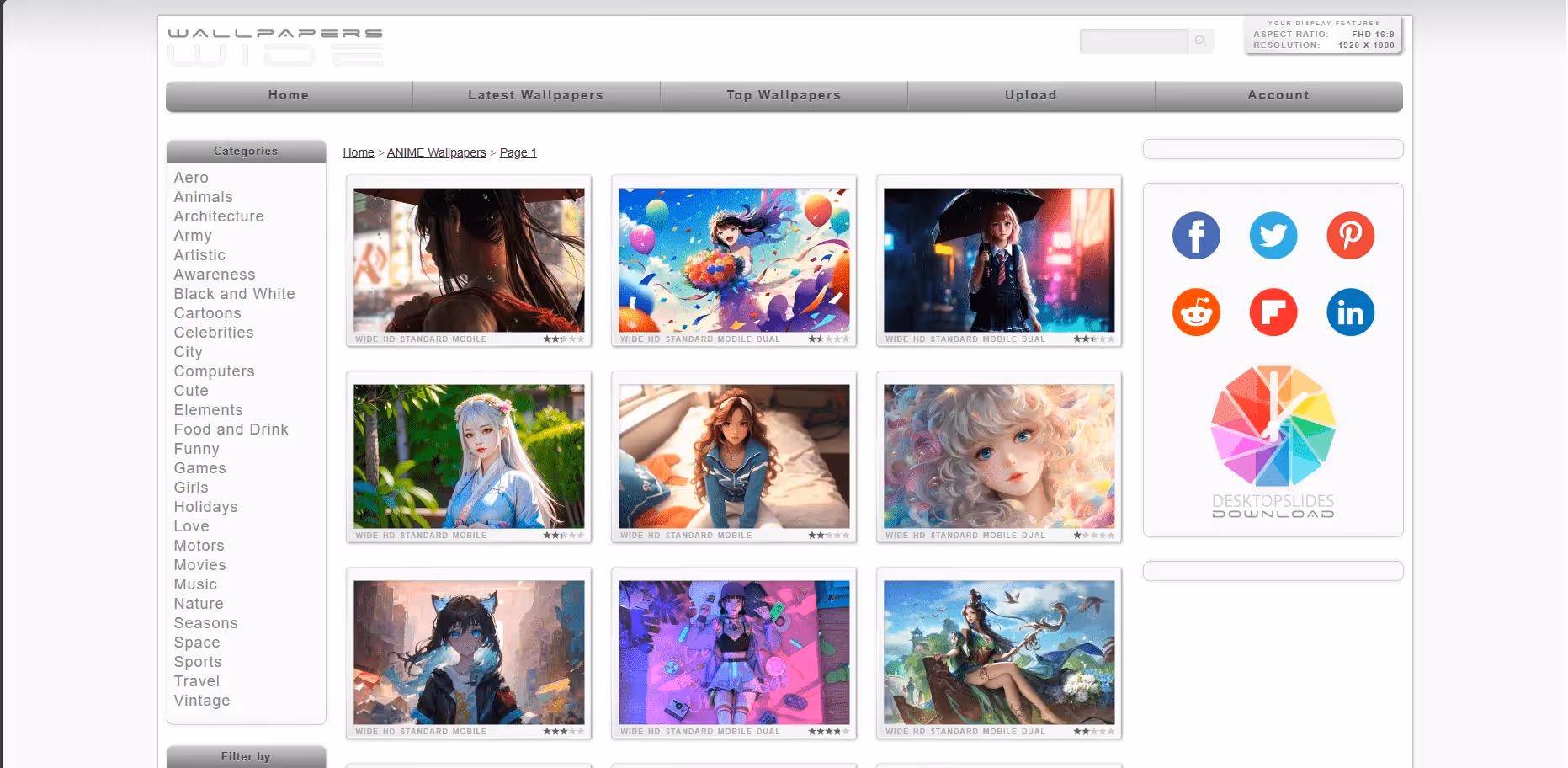Viewport: 1568px width, 768px height.
Task: Open the Account menu item
Action: (x=1278, y=95)
